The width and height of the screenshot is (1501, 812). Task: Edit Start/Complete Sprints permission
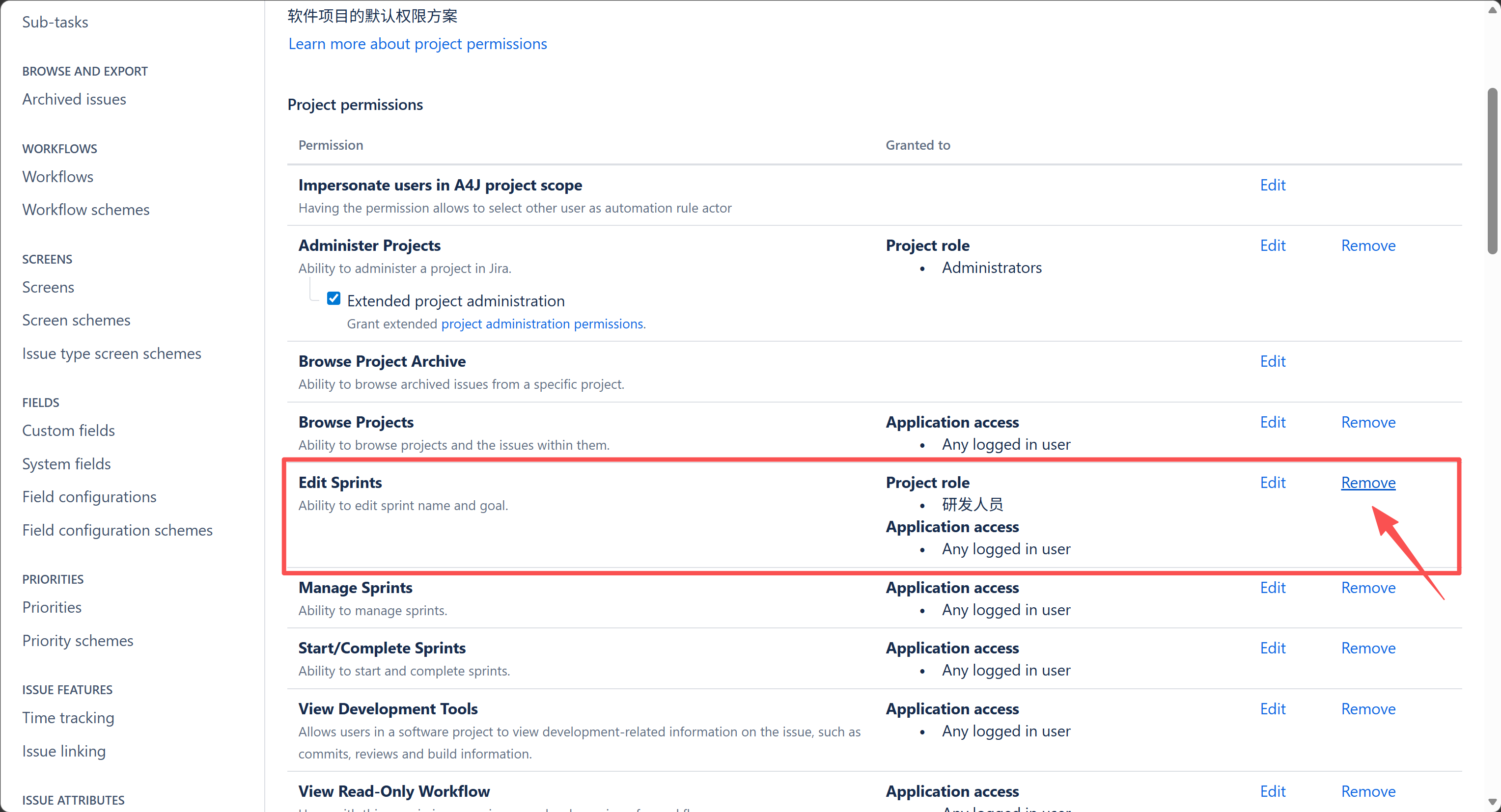coord(1273,648)
